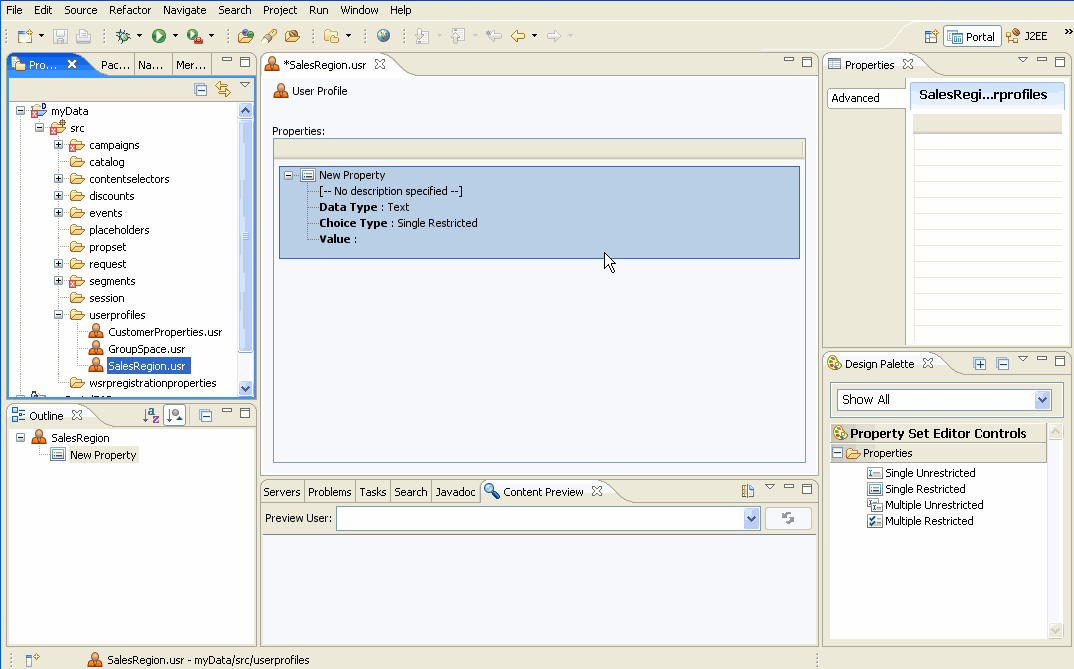This screenshot has width=1074, height=669.
Task: Click the Debug bug icon
Action: (x=123, y=36)
